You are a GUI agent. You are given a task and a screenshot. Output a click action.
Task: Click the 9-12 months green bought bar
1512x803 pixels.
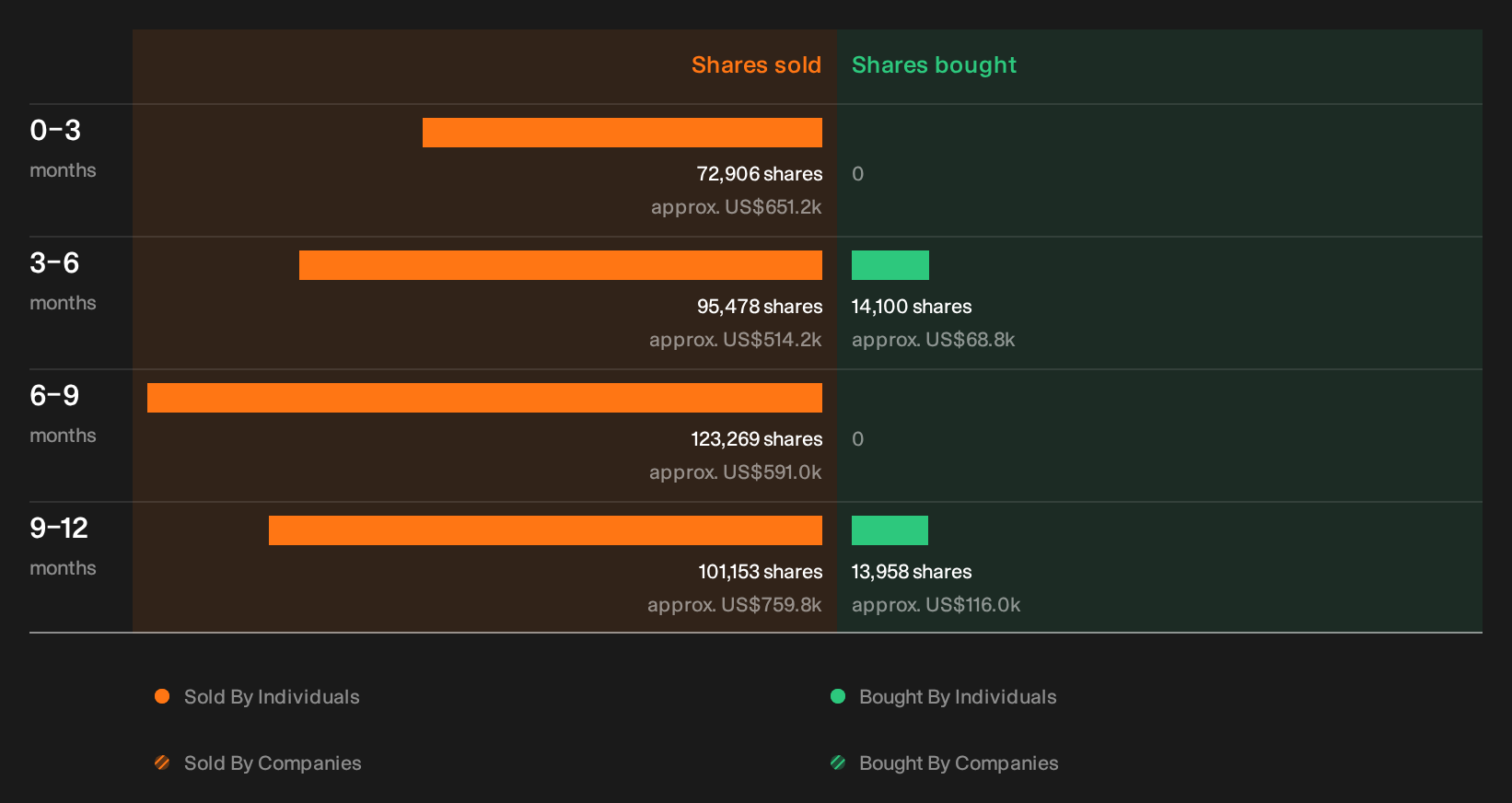tap(890, 530)
